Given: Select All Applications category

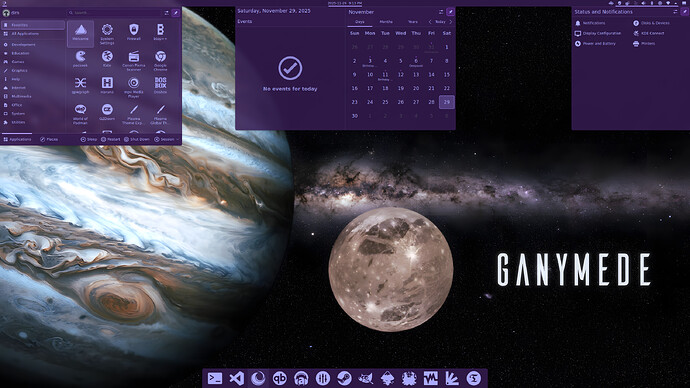Looking at the screenshot, I should point(33,33).
